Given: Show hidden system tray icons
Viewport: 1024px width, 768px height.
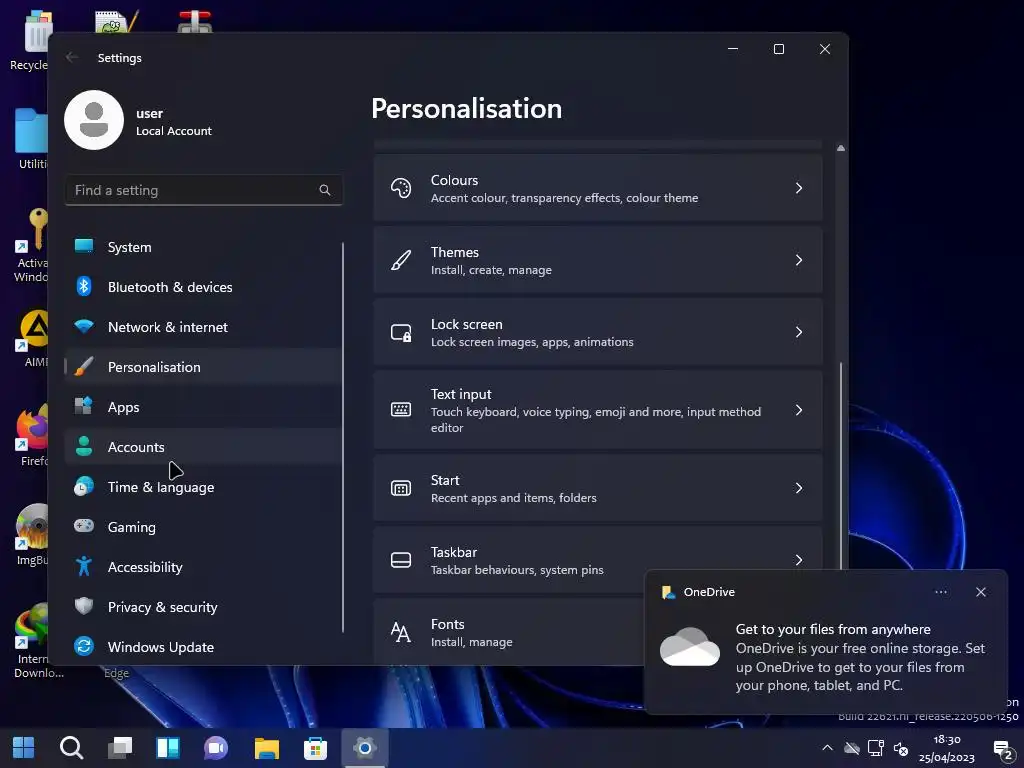Looking at the screenshot, I should 827,748.
